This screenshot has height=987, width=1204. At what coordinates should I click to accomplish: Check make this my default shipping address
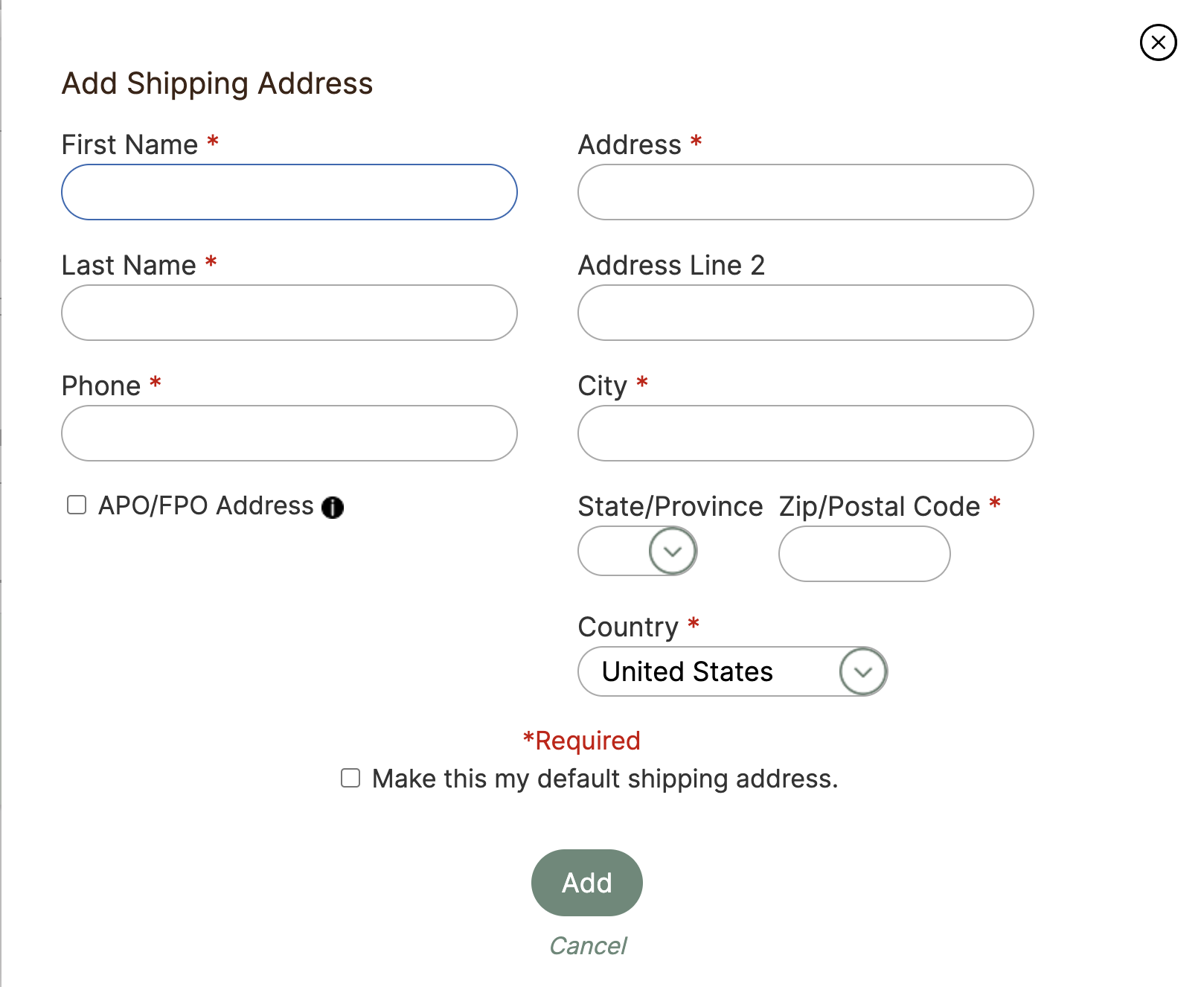[350, 778]
